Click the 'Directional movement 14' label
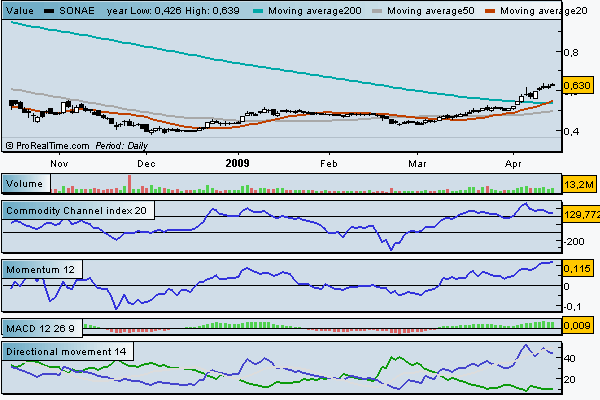Image resolution: width=600 pixels, height=400 pixels. pos(66,352)
